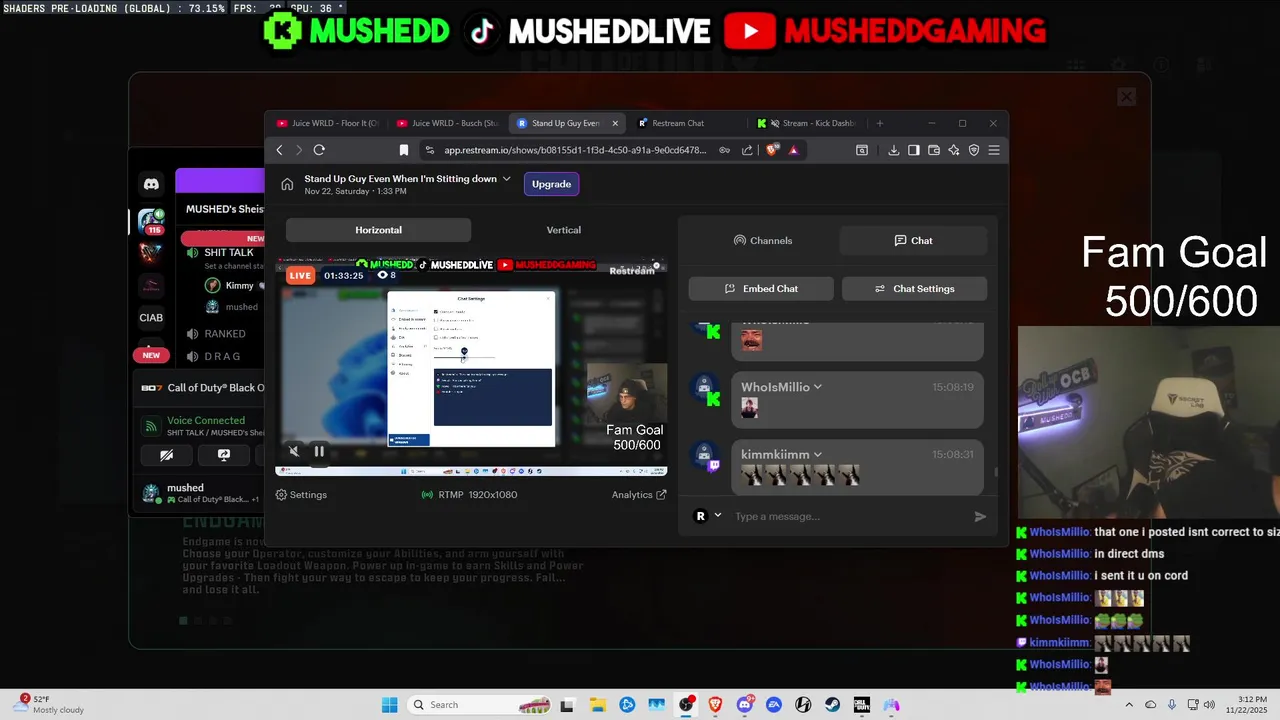This screenshot has width=1280, height=720.
Task: Open weather widget on taskbar
Action: (49, 704)
